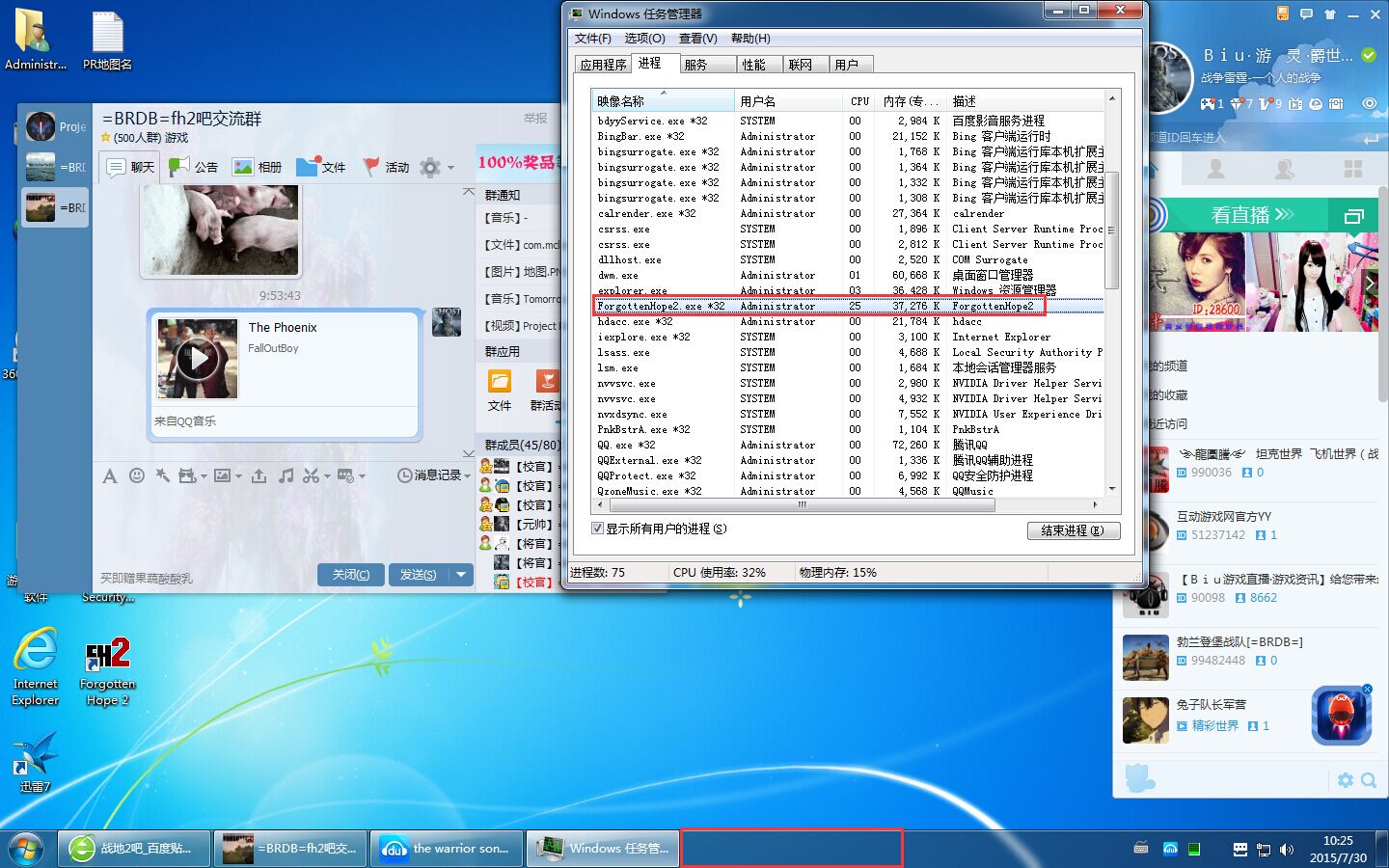Open font settings in QQ chat toolbar
This screenshot has height=868, width=1389.
tap(110, 475)
